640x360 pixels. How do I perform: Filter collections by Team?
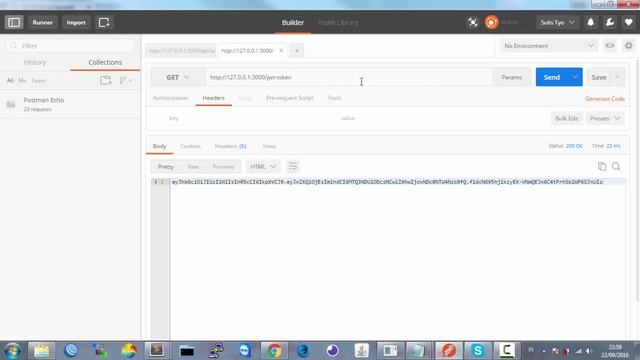[x=38, y=80]
